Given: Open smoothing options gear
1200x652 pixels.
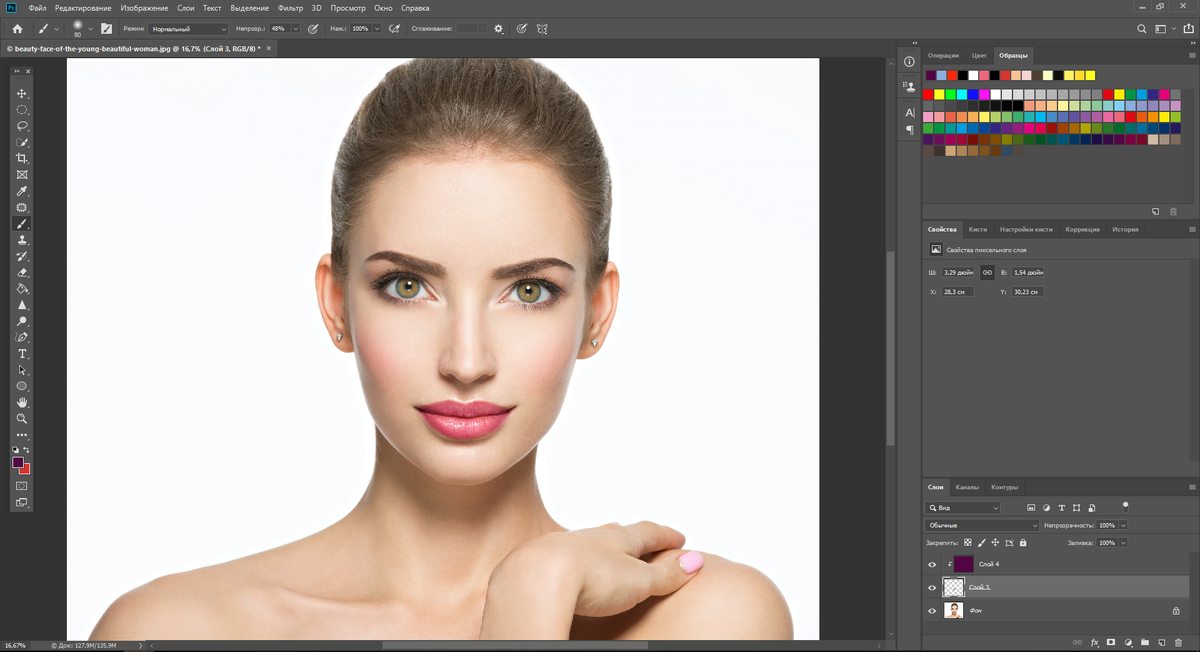Looking at the screenshot, I should (x=499, y=29).
